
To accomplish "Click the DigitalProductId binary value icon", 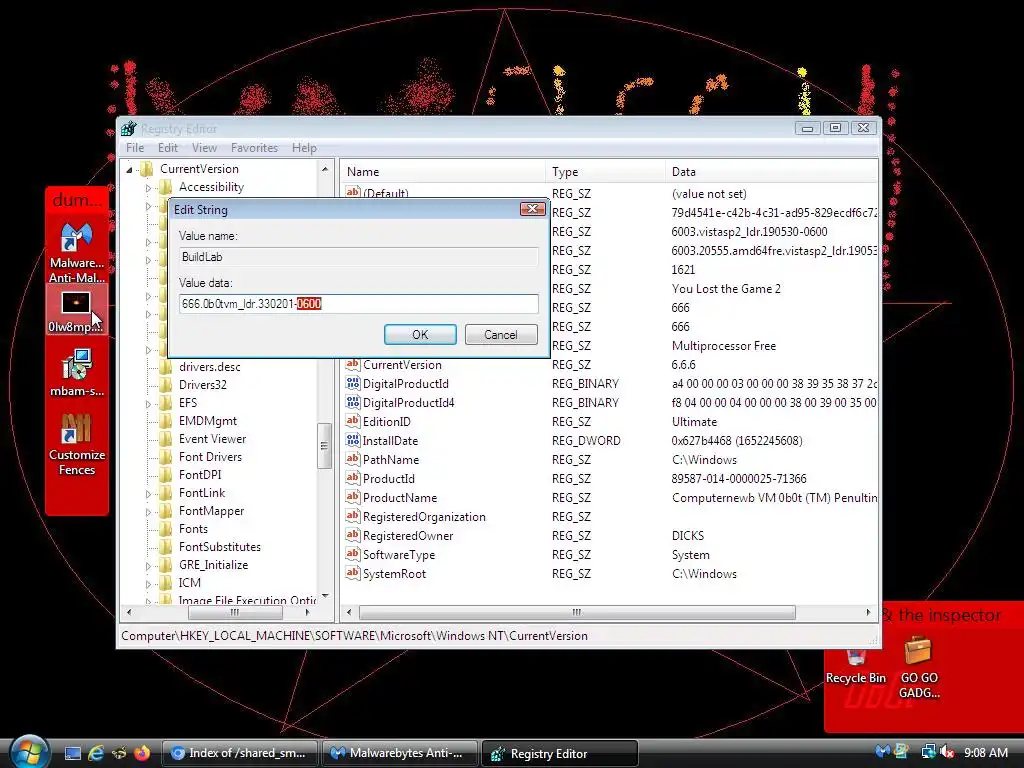I will click(353, 383).
